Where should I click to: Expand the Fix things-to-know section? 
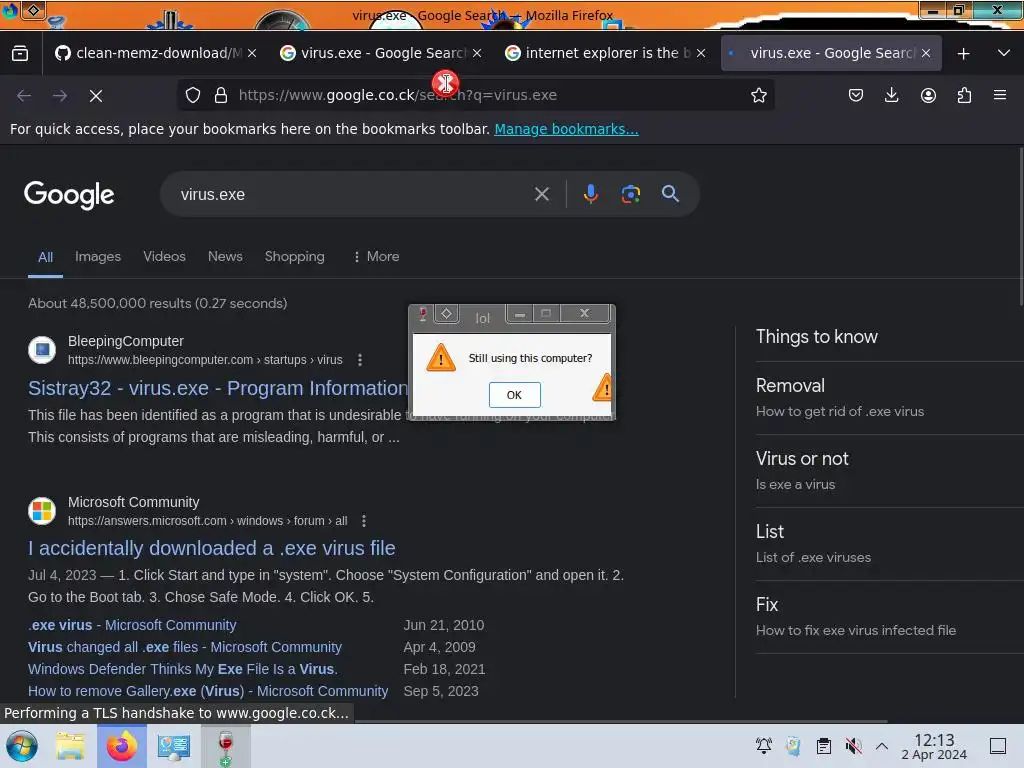tap(889, 617)
